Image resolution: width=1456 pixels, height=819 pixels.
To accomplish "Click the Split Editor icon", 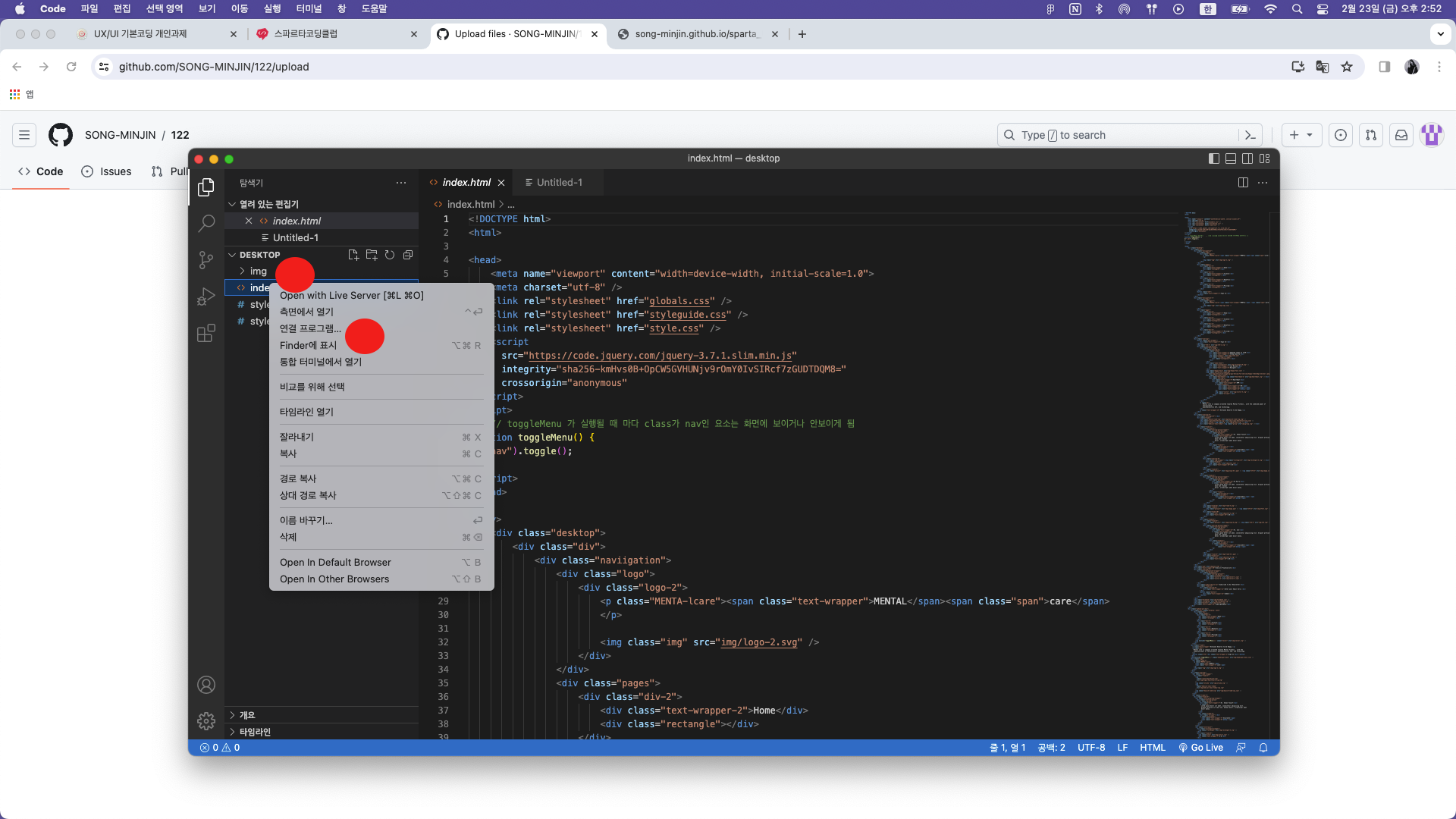I will click(1243, 183).
